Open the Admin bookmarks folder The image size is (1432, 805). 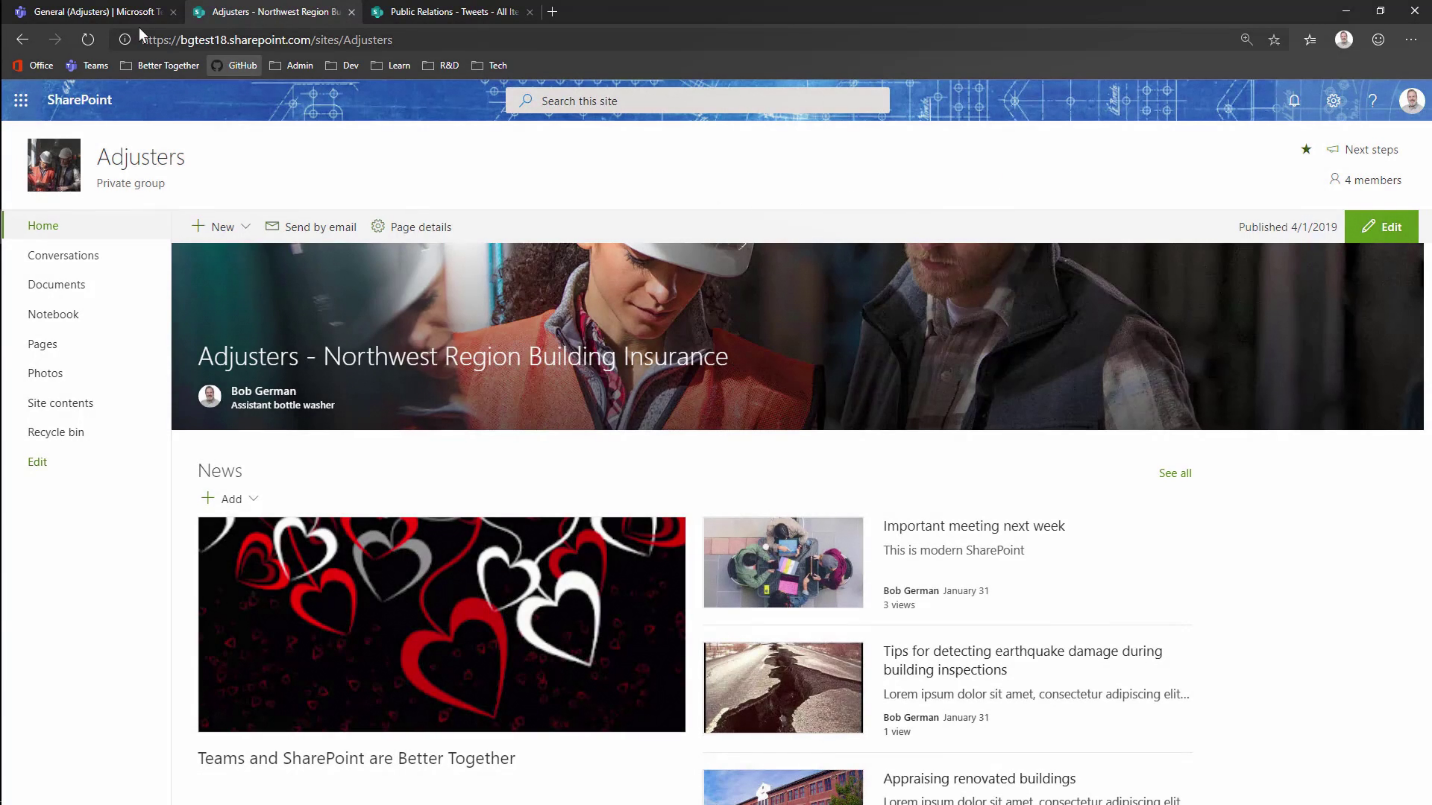[291, 65]
